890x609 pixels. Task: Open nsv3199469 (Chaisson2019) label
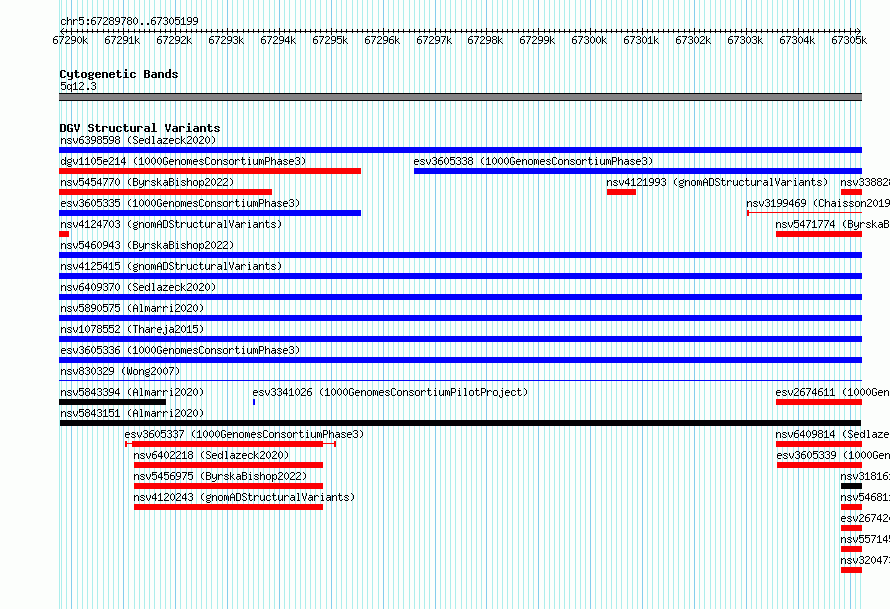818,203
